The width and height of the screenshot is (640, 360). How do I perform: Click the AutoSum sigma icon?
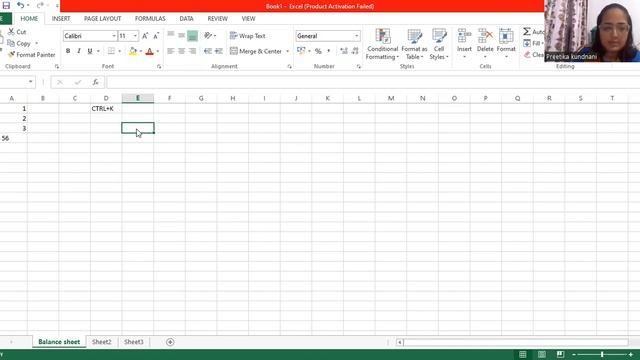[x=527, y=32]
